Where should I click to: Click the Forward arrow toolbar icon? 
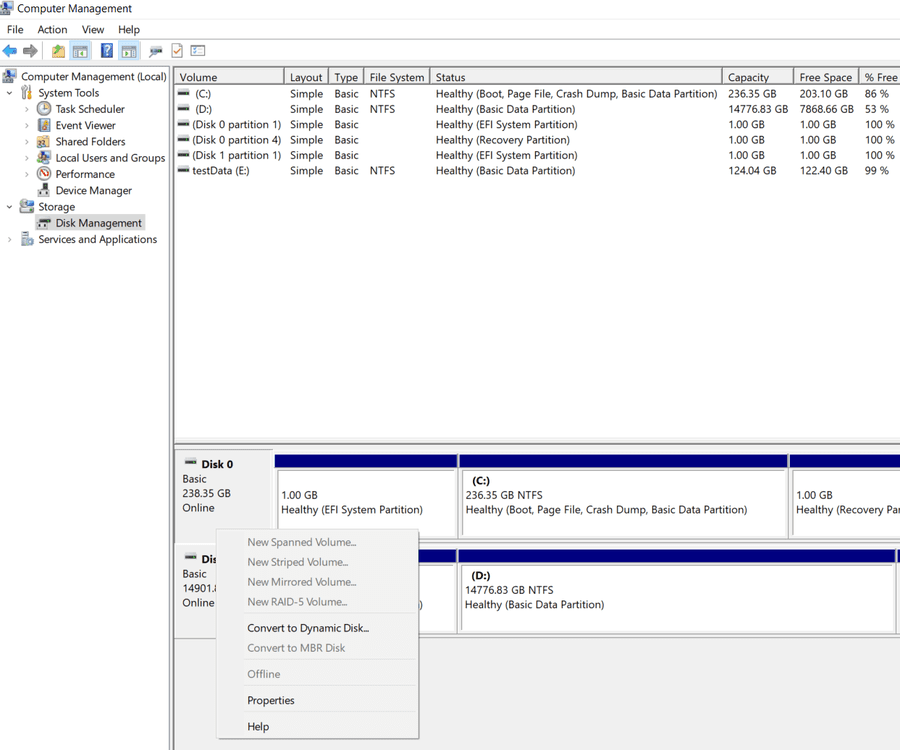point(30,51)
